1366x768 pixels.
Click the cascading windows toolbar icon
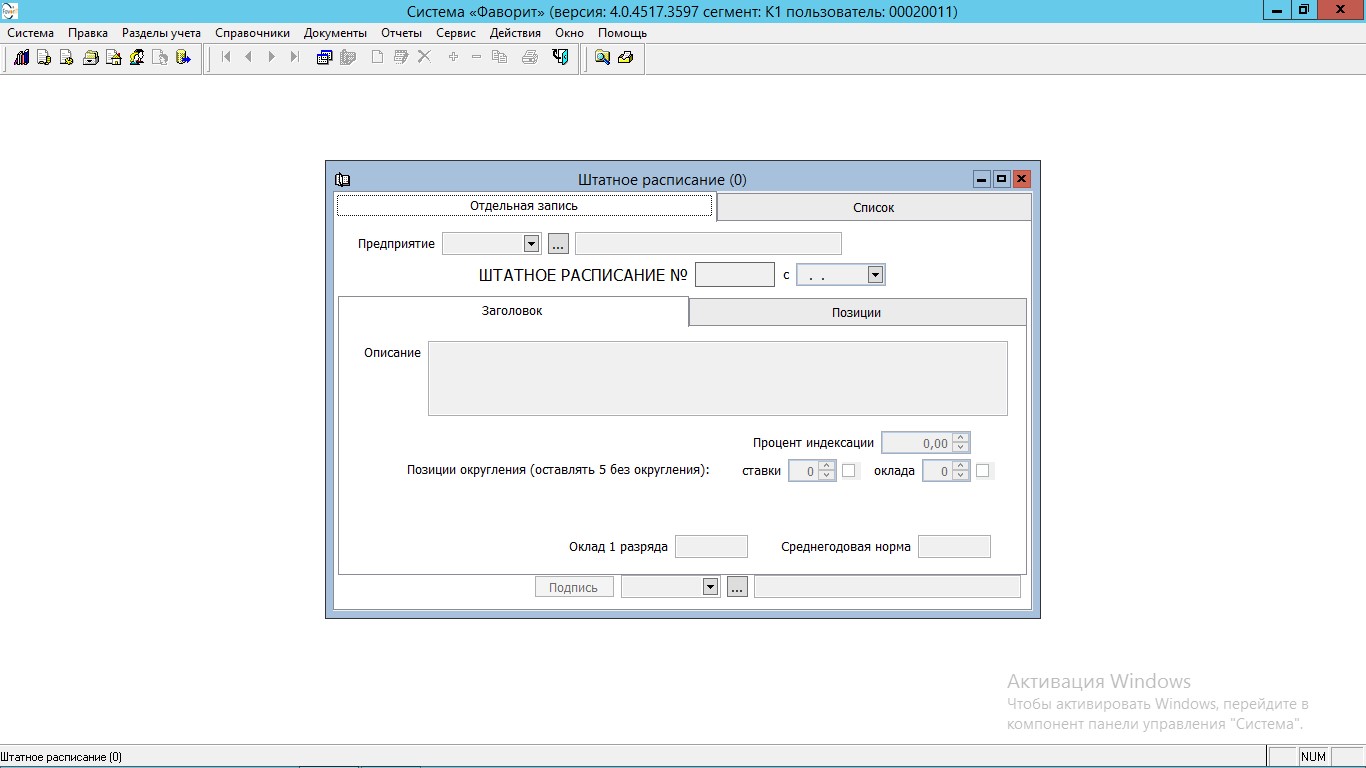pos(324,58)
